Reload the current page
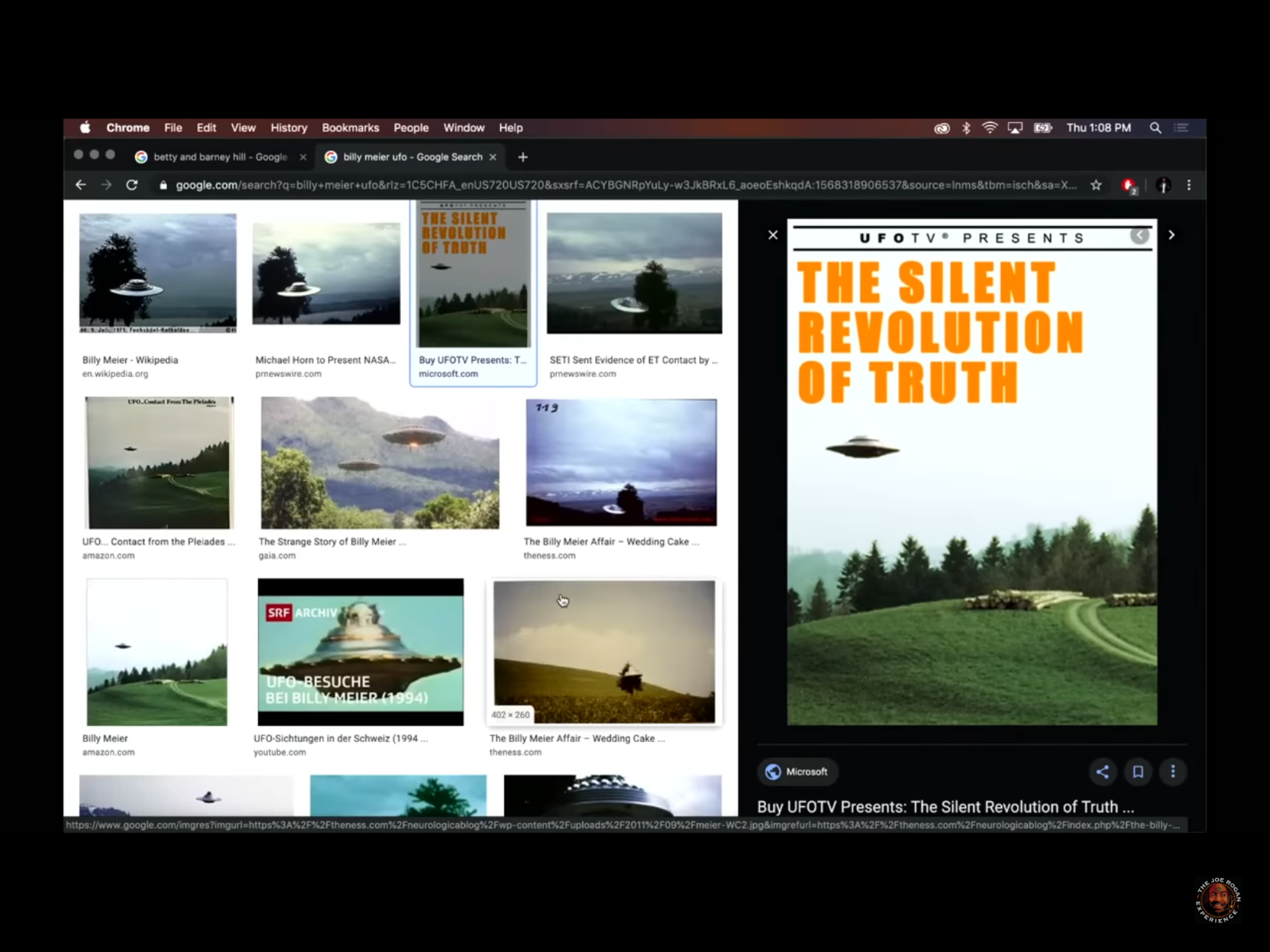The height and width of the screenshot is (952, 1270). pyautogui.click(x=131, y=185)
